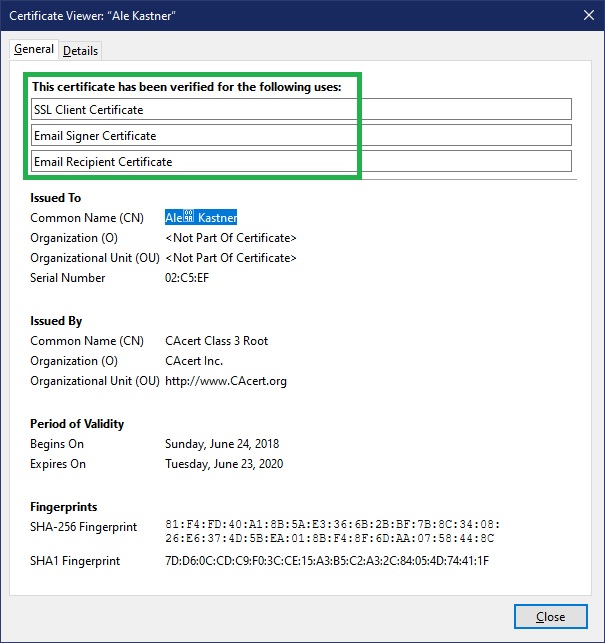Click the SHA1 fingerprint value
The image size is (605, 643).
tap(327, 561)
